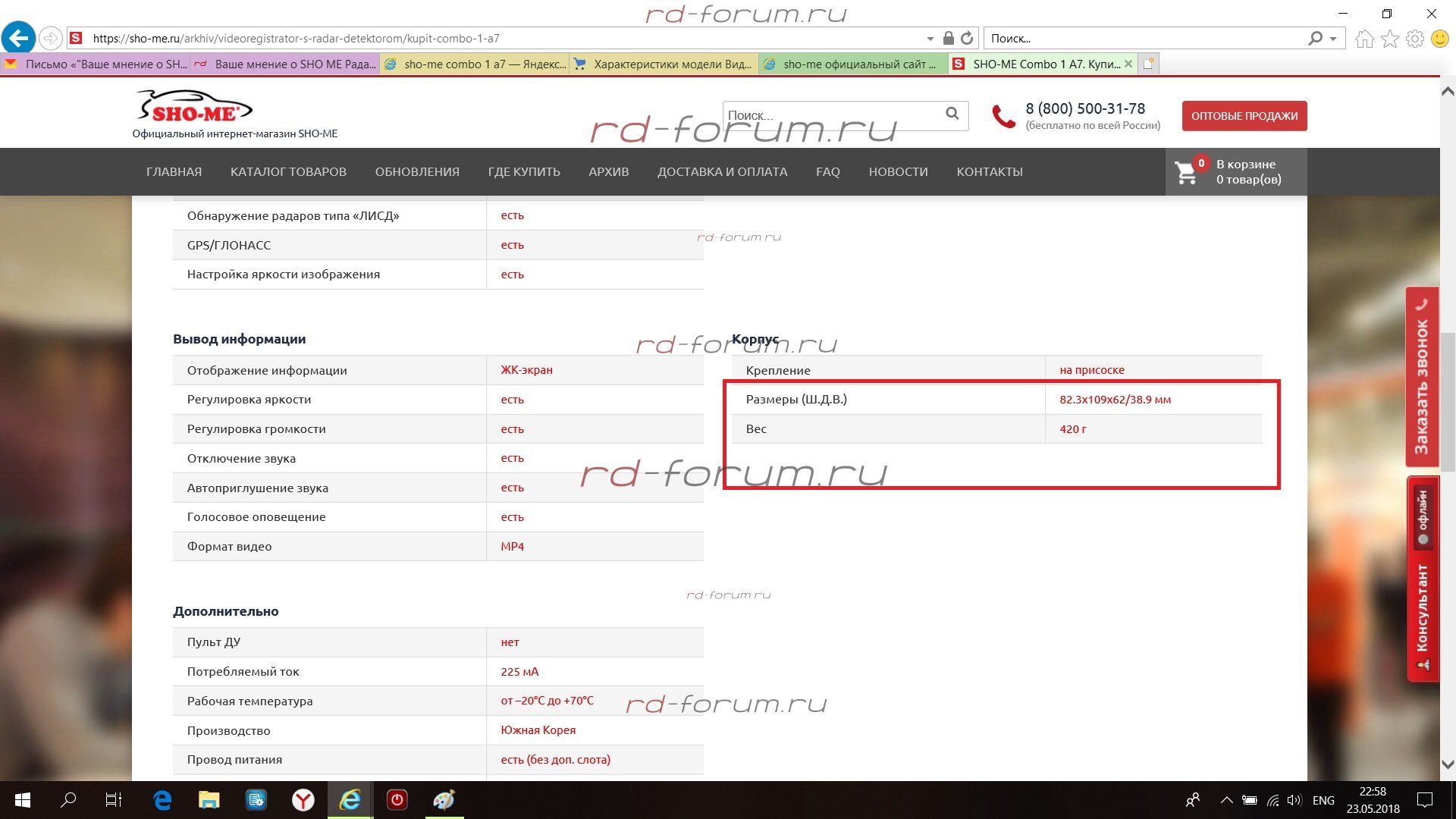Viewport: 1456px width, 819px height.
Task: Expand address bar history dropdown arrow
Action: [x=930, y=39]
